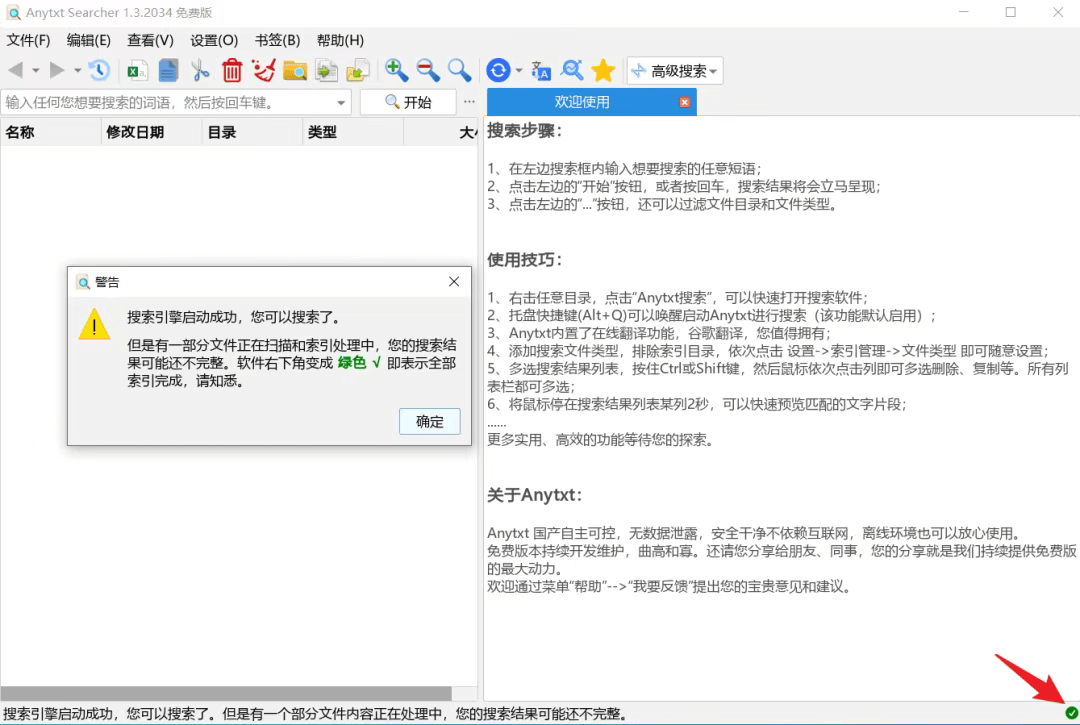The width and height of the screenshot is (1080, 725).
Task: Open the search history clock icon
Action: coord(98,70)
